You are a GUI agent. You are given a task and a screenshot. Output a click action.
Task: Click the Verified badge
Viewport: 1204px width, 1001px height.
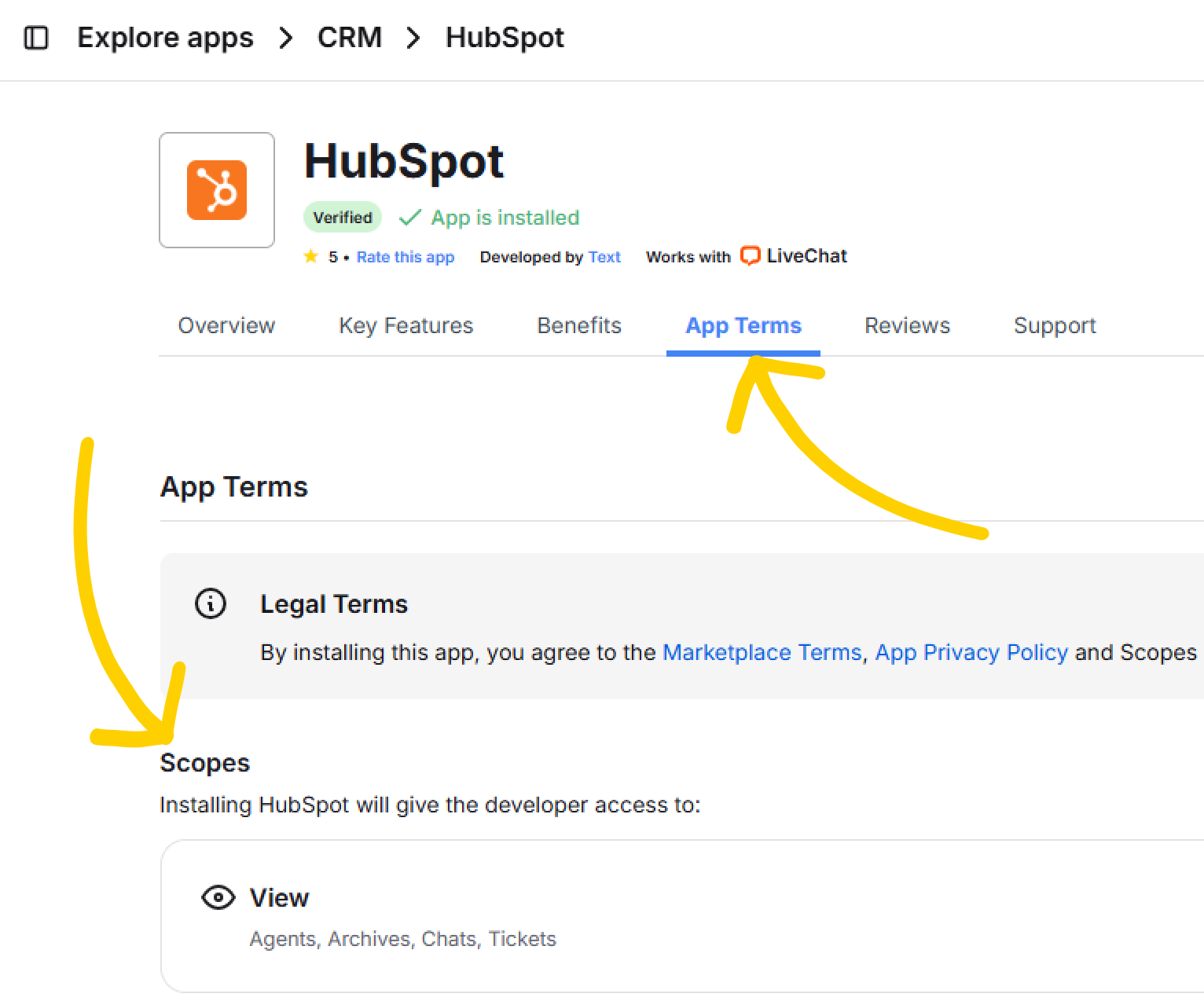point(343,218)
